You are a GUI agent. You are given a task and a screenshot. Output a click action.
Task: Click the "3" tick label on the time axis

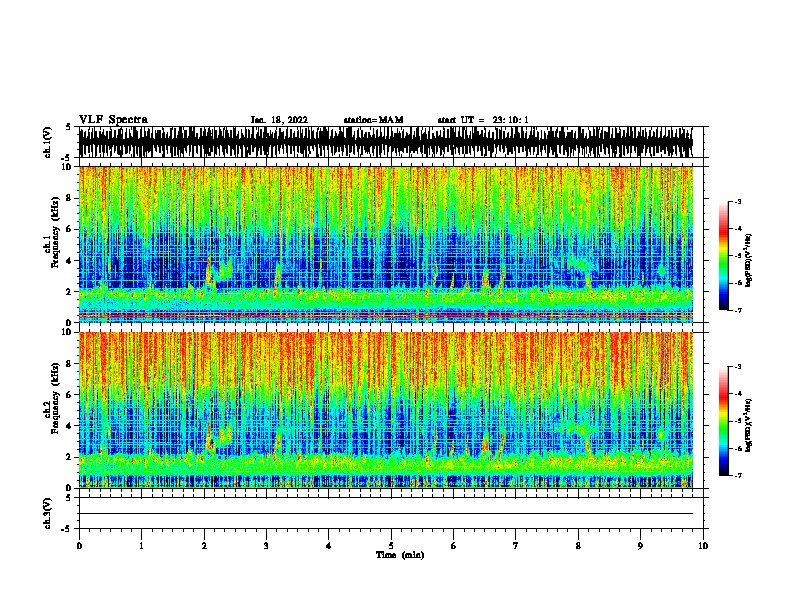(x=266, y=546)
